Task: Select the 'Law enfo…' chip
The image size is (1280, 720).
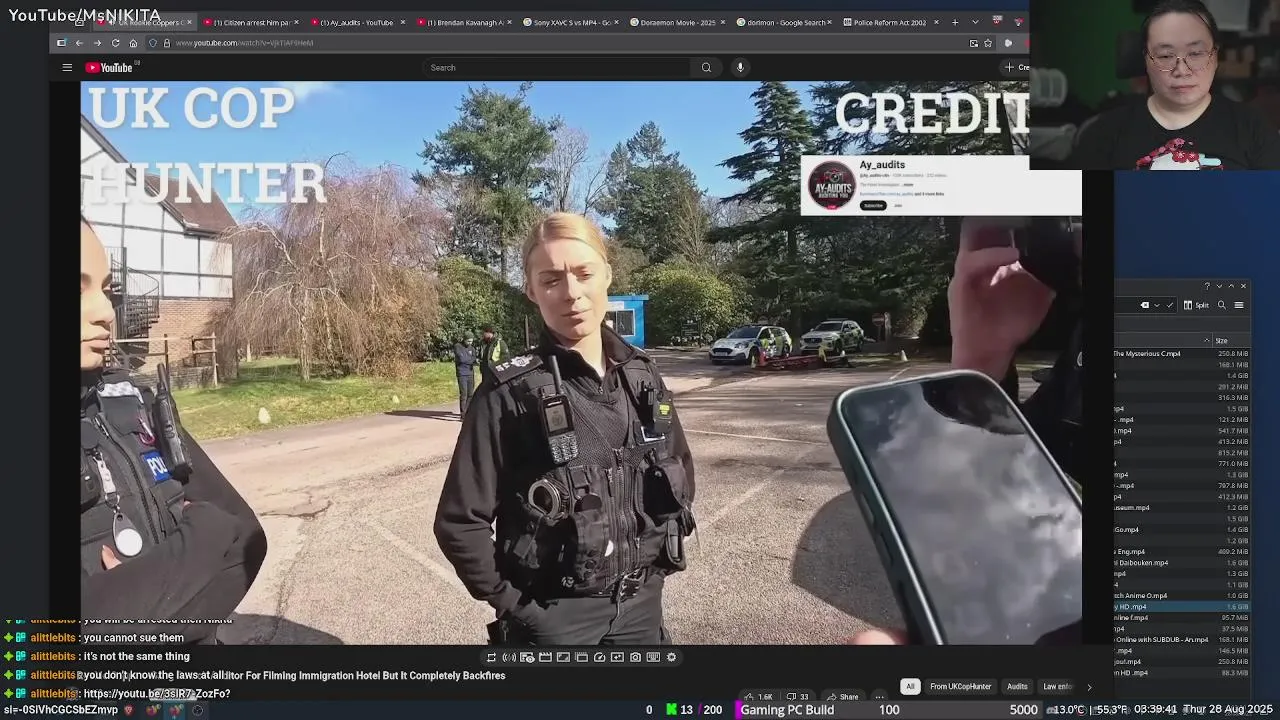Action: 1057,687
